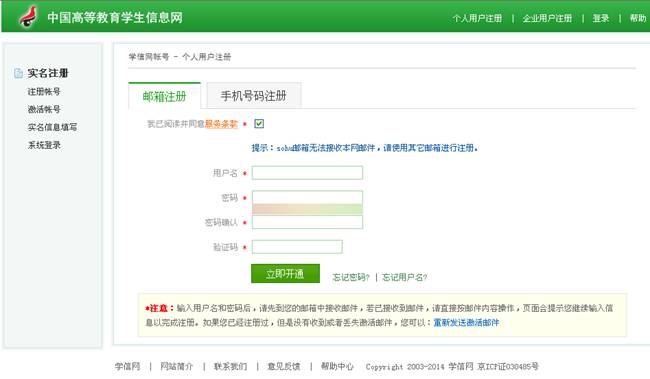Open the 忘记用户名? link

click(404, 277)
